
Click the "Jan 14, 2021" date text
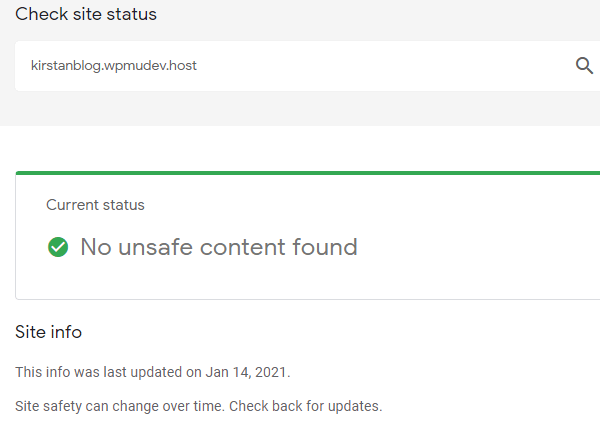[247, 372]
